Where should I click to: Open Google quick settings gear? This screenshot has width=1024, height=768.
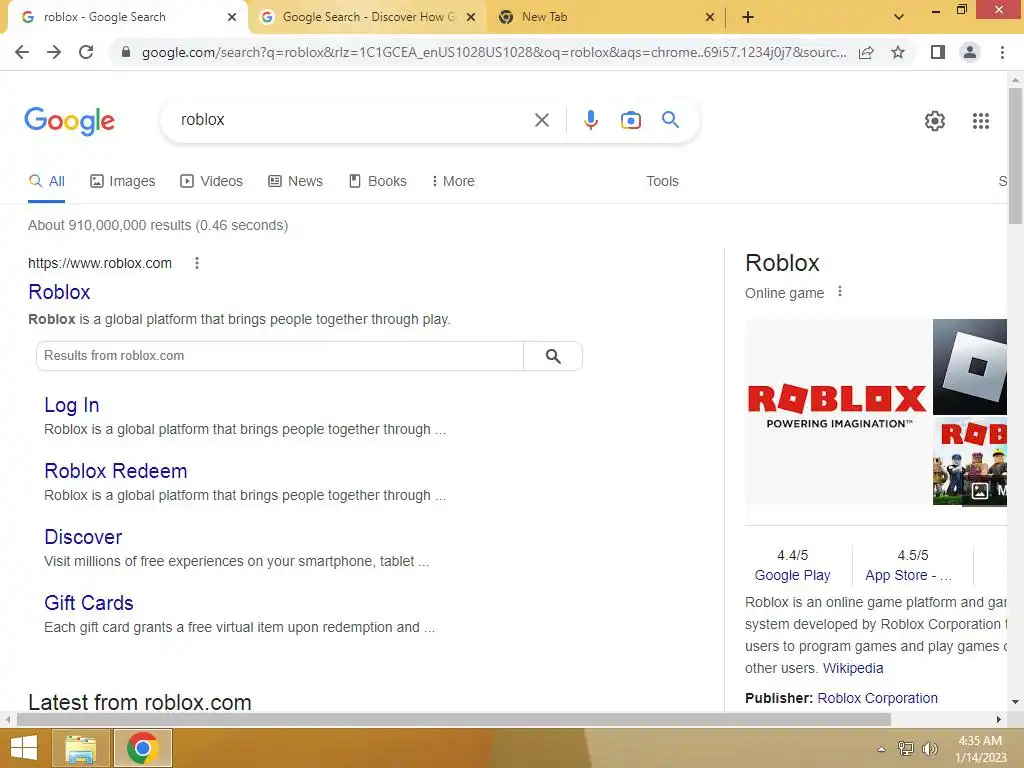click(935, 121)
